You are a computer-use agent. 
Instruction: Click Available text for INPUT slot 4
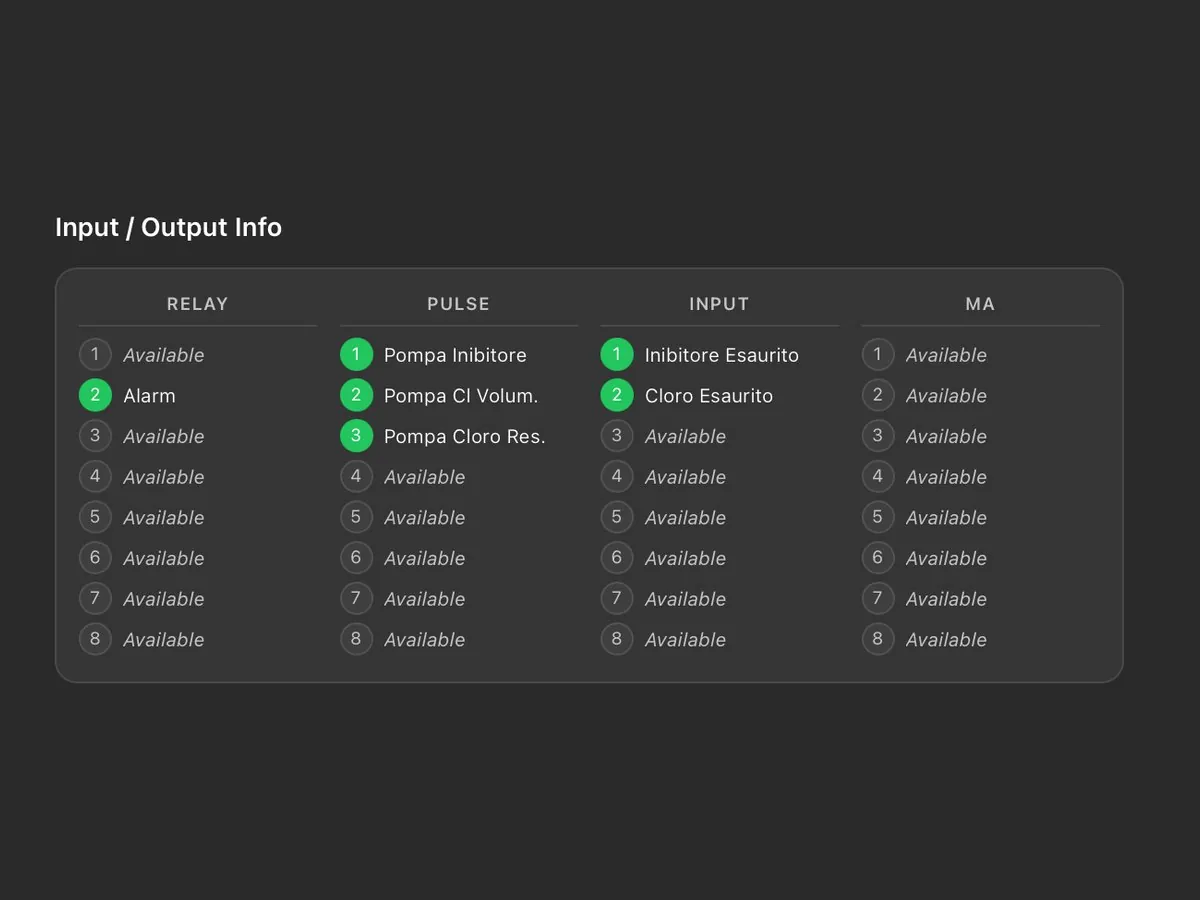coord(685,478)
